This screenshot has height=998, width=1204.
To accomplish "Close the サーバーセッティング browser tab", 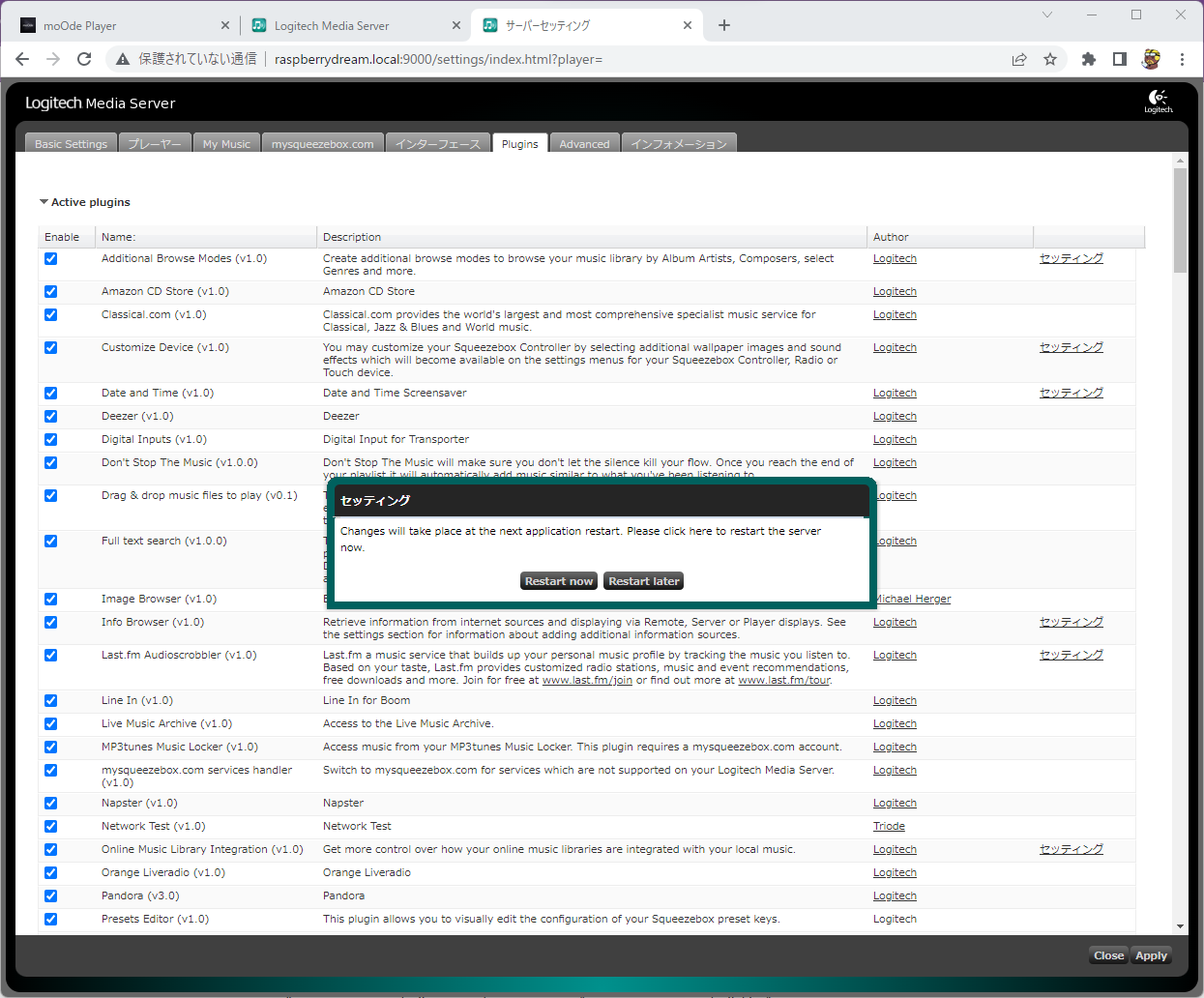I will (x=688, y=25).
